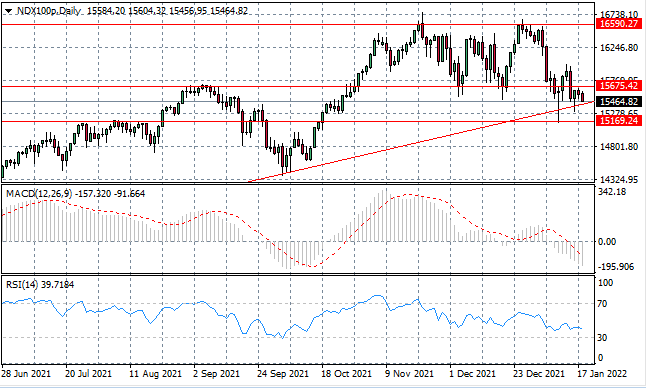
Task: Click the 14324.95 price scale value
Action: pyautogui.click(x=619, y=180)
